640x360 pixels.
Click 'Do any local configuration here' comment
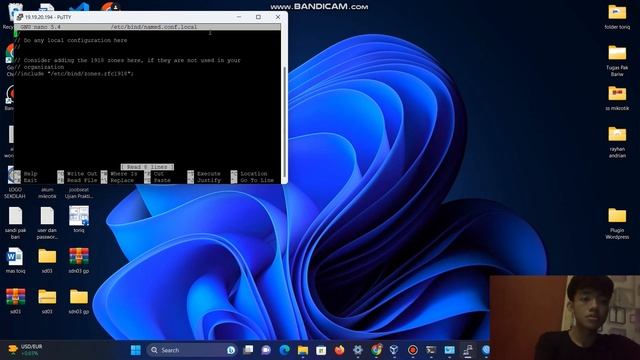click(71, 40)
